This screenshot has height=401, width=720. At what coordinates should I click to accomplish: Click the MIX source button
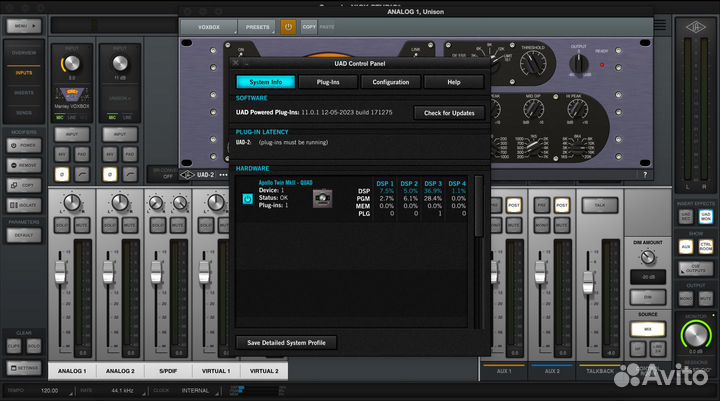648,329
